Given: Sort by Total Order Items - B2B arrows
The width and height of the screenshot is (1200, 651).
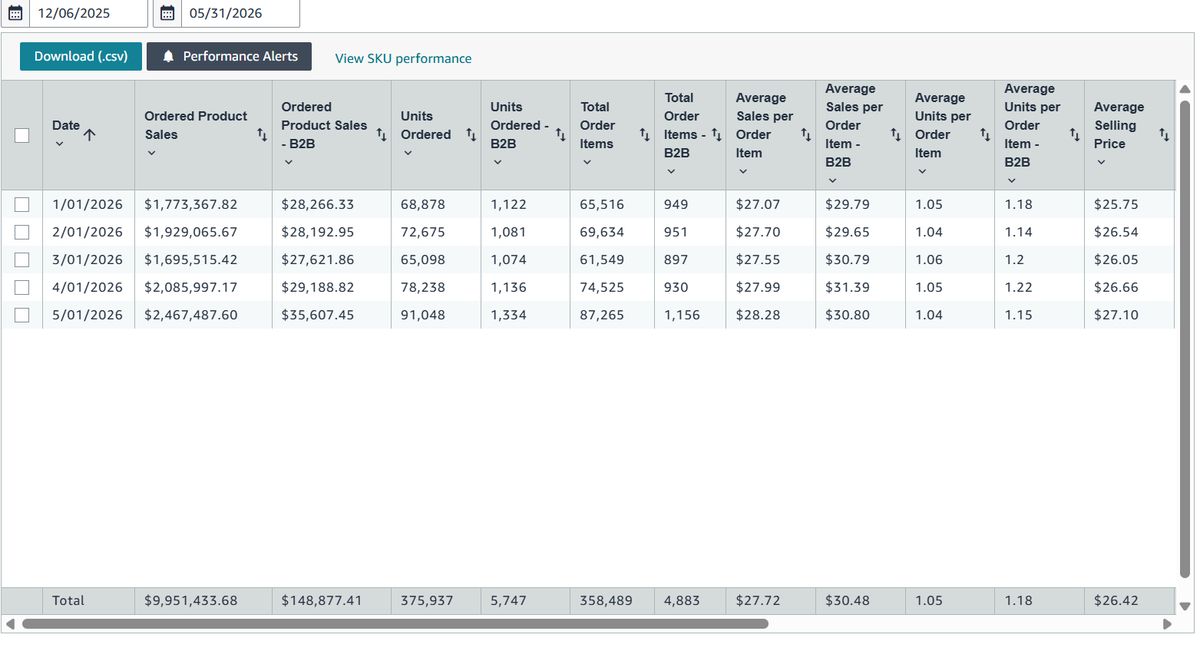Looking at the screenshot, I should (x=716, y=134).
